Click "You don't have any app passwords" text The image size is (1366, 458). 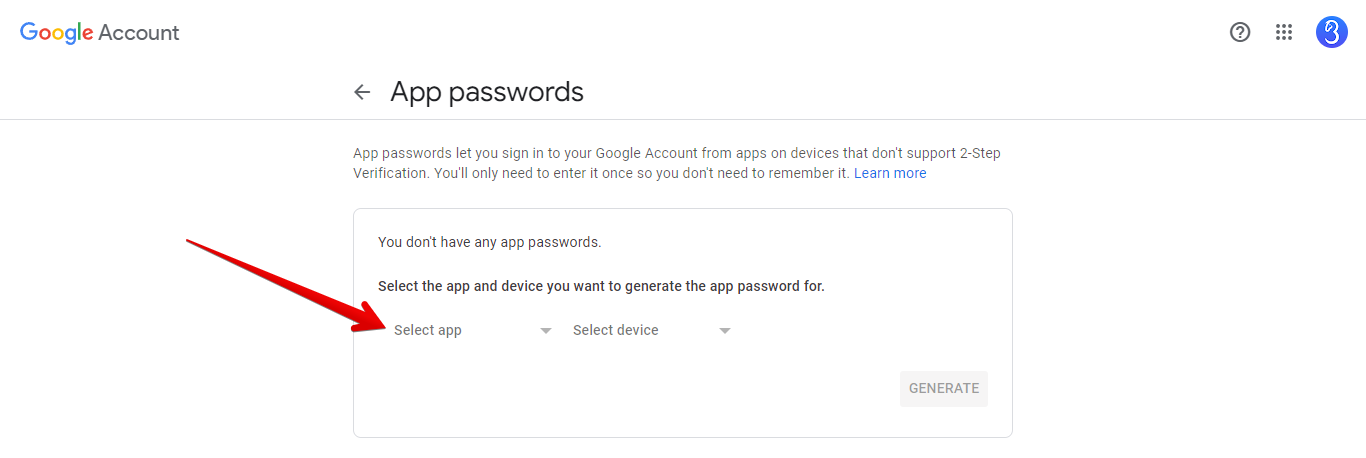pyautogui.click(x=489, y=242)
